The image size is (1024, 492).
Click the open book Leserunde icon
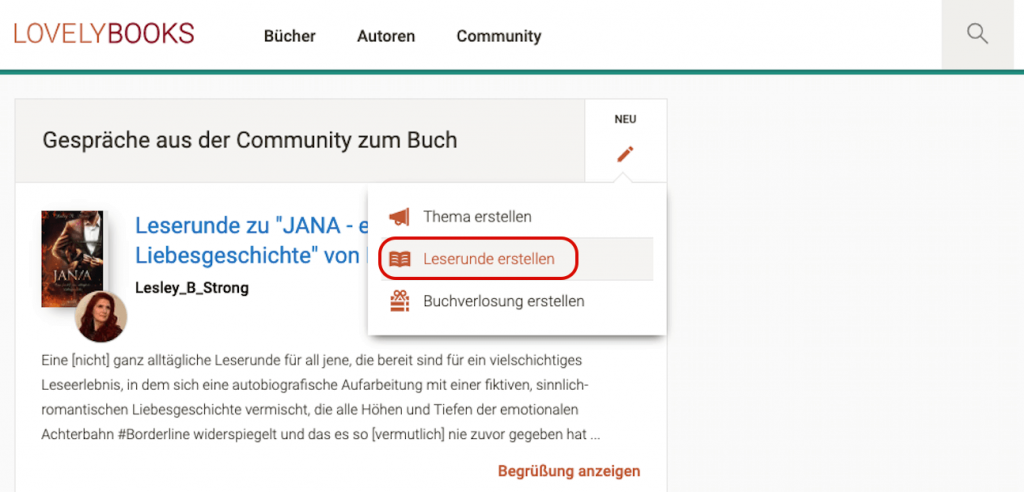click(400, 259)
